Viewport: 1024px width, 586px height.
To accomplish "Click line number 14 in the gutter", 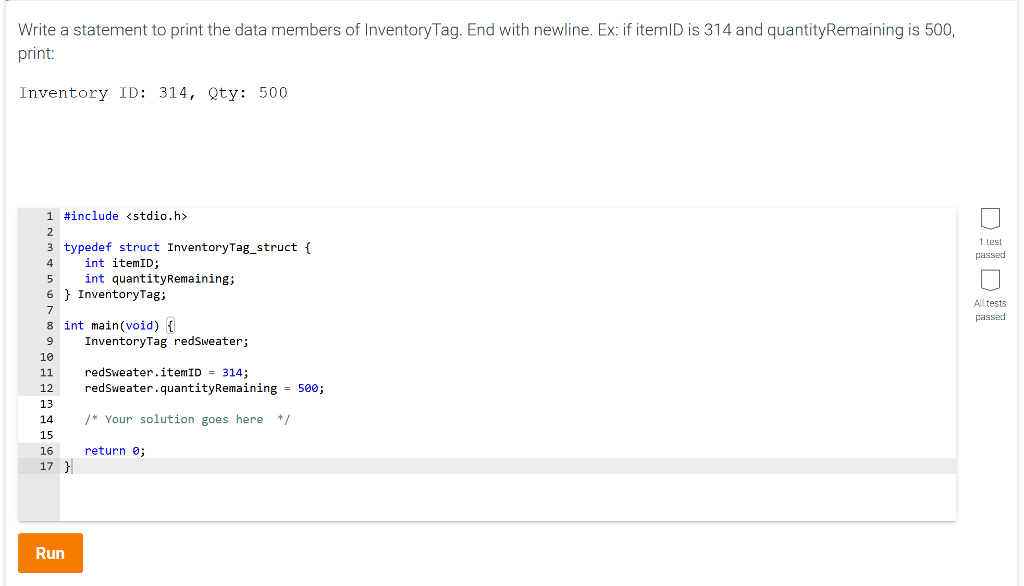I will 46,419.
